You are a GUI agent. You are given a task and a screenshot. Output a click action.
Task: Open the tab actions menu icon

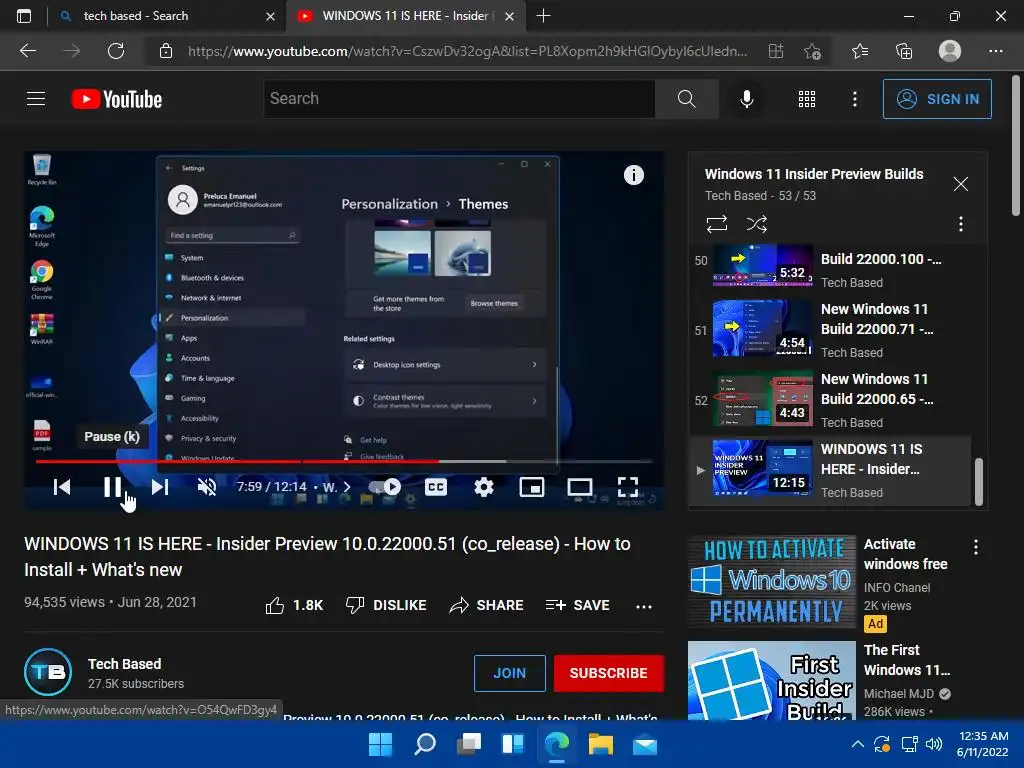pos(24,16)
